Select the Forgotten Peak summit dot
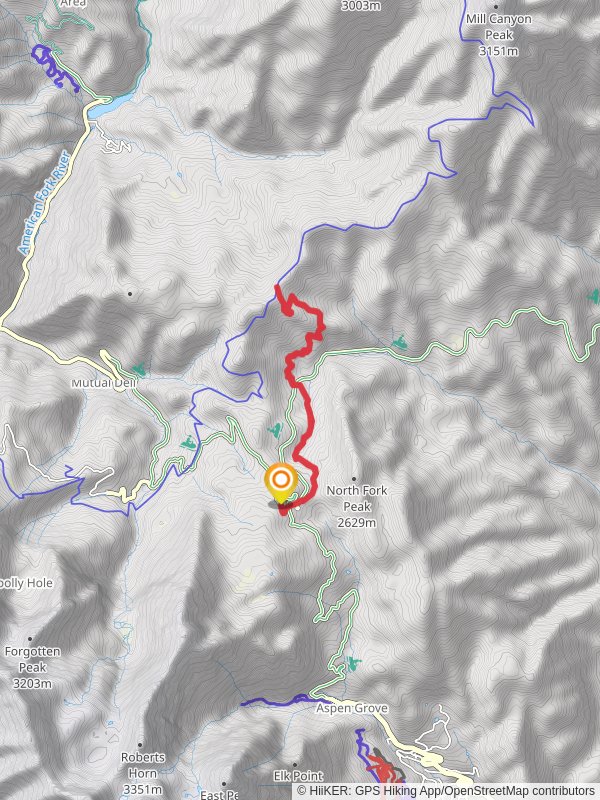Screen dimensions: 600x800 [x=30, y=639]
